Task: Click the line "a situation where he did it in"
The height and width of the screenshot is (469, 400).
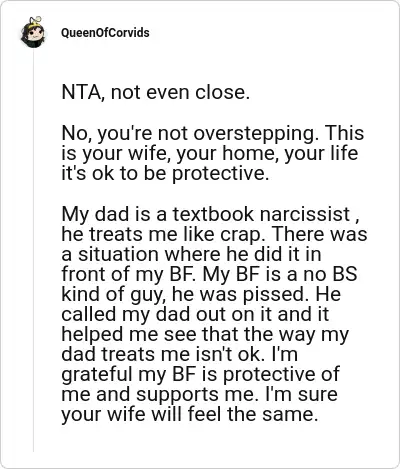Action: coord(191,254)
